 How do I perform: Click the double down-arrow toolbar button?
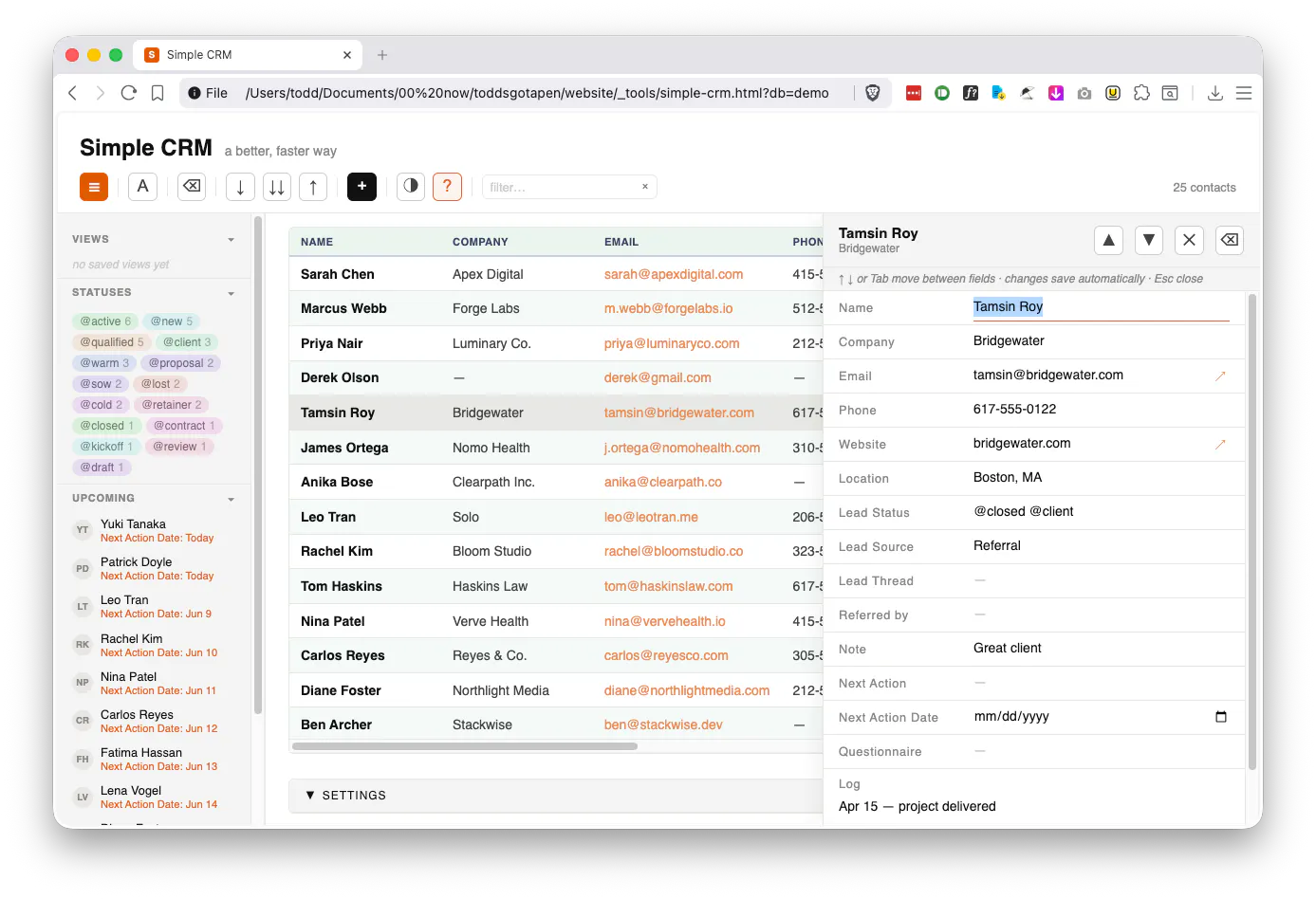click(276, 187)
